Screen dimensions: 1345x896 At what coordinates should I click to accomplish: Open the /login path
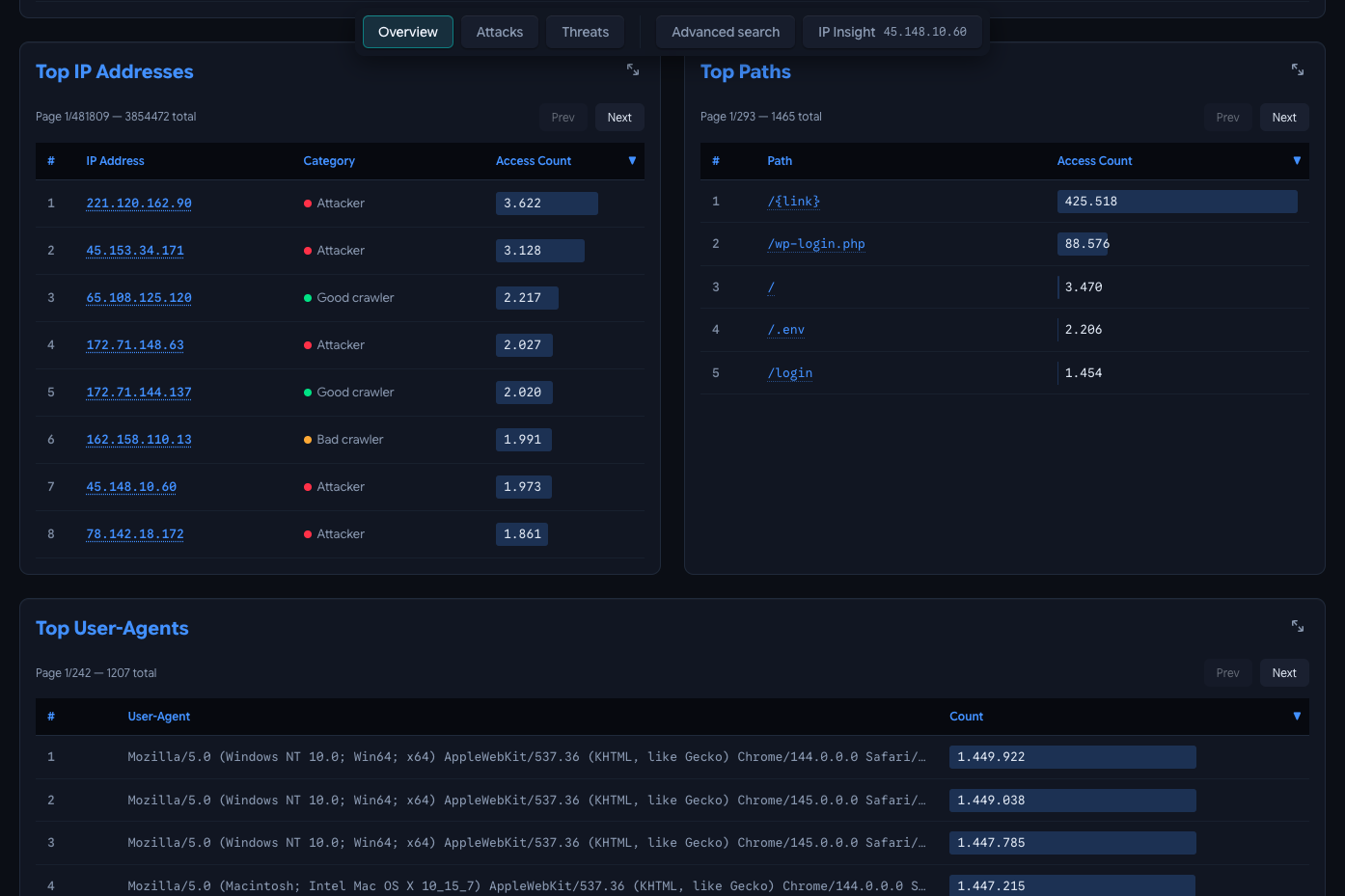[790, 373]
